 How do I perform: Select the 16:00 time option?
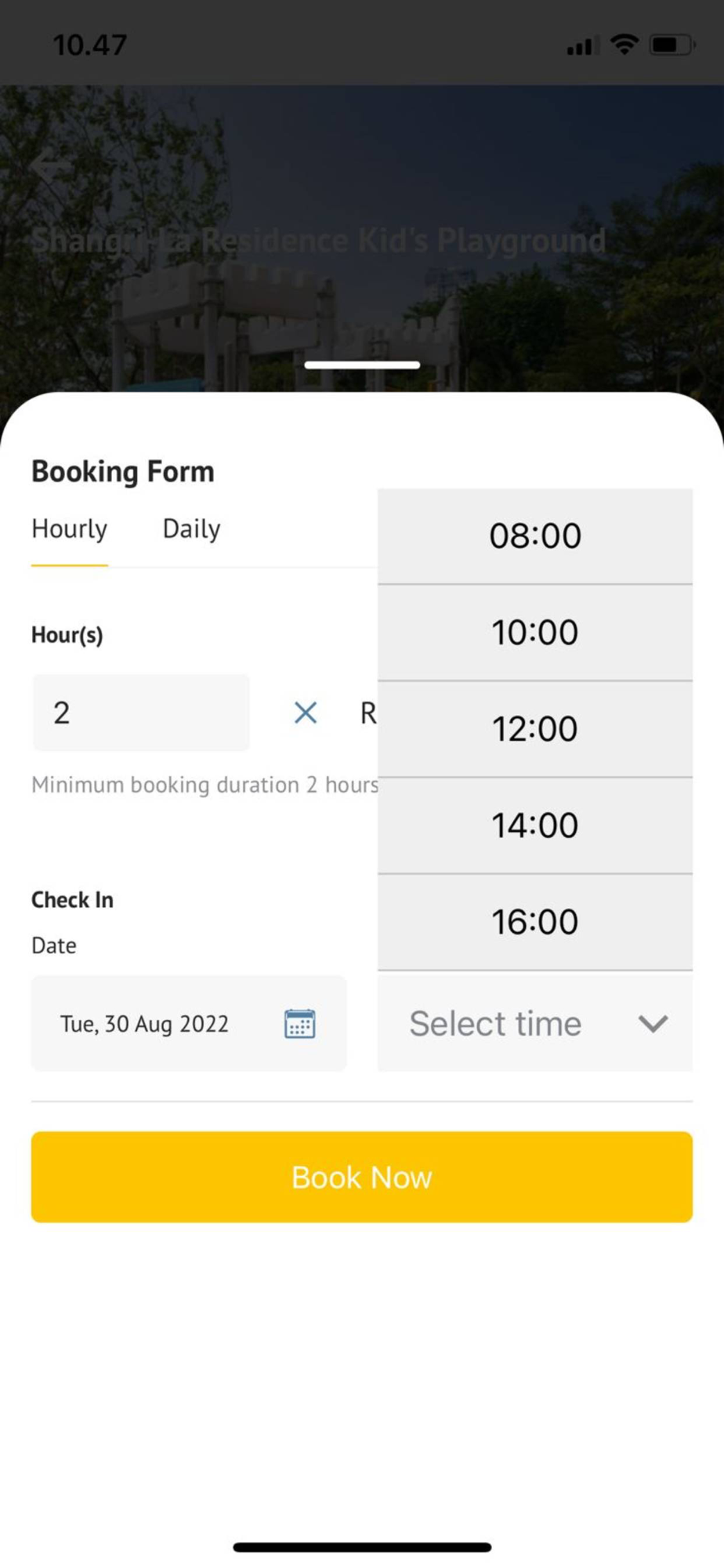[535, 922]
